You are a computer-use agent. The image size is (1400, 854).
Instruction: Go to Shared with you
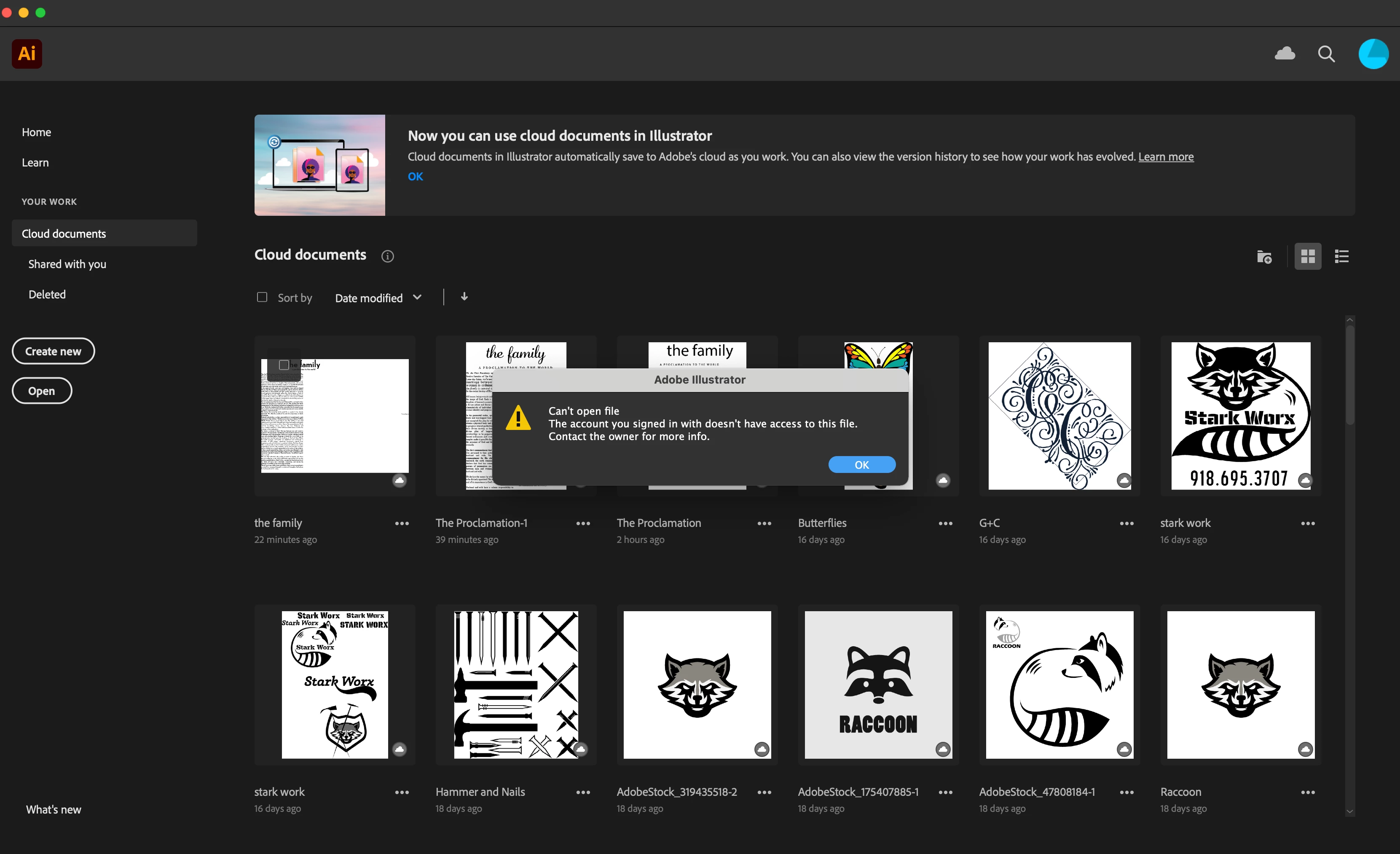click(67, 264)
